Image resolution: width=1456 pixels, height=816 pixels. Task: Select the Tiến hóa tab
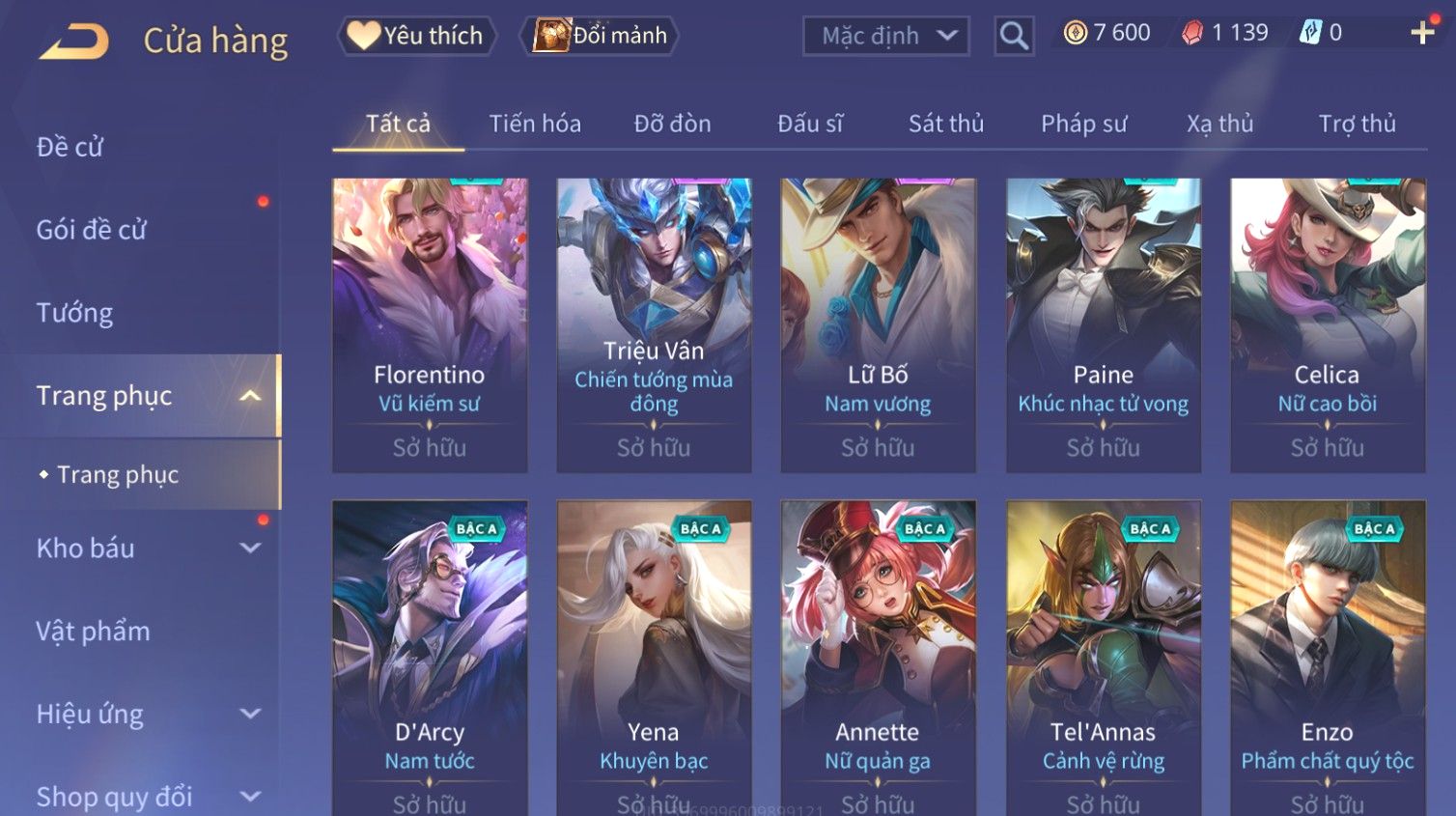[535, 124]
